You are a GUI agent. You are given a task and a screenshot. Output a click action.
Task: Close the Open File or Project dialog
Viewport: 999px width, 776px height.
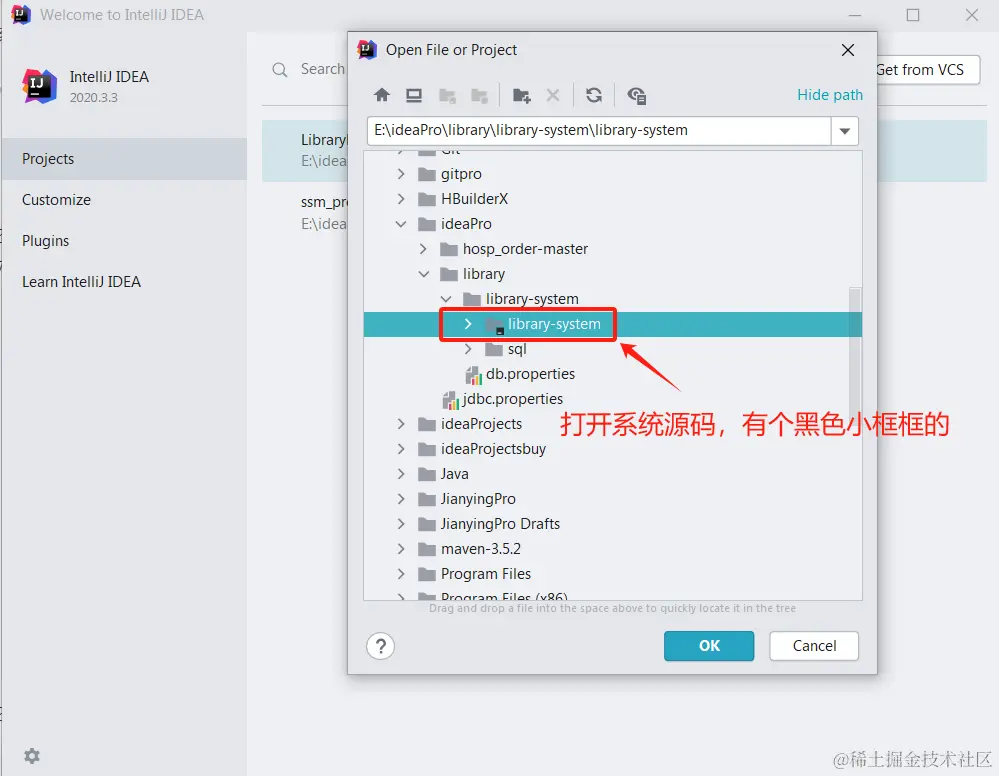click(x=847, y=50)
